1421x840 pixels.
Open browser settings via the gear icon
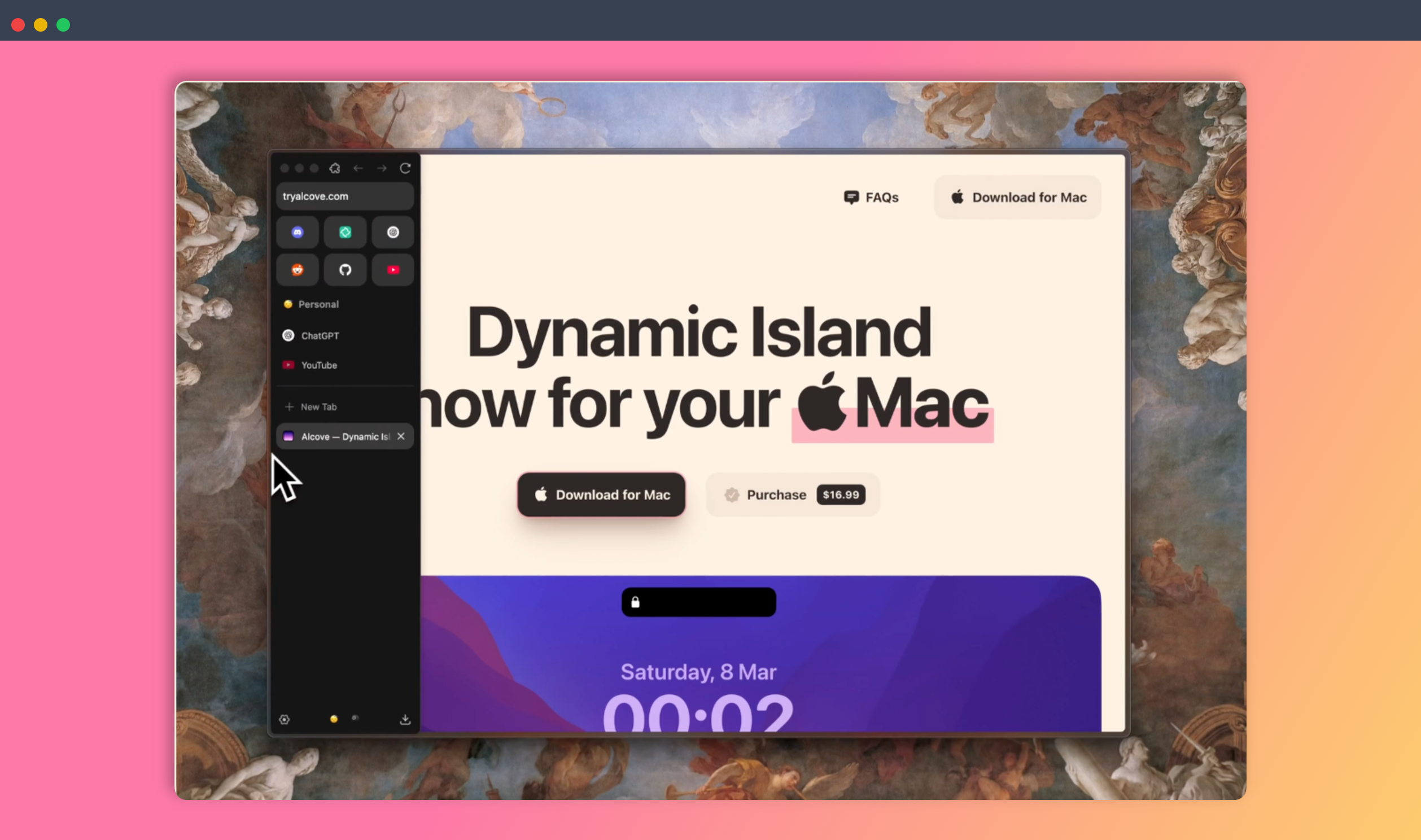point(285,719)
